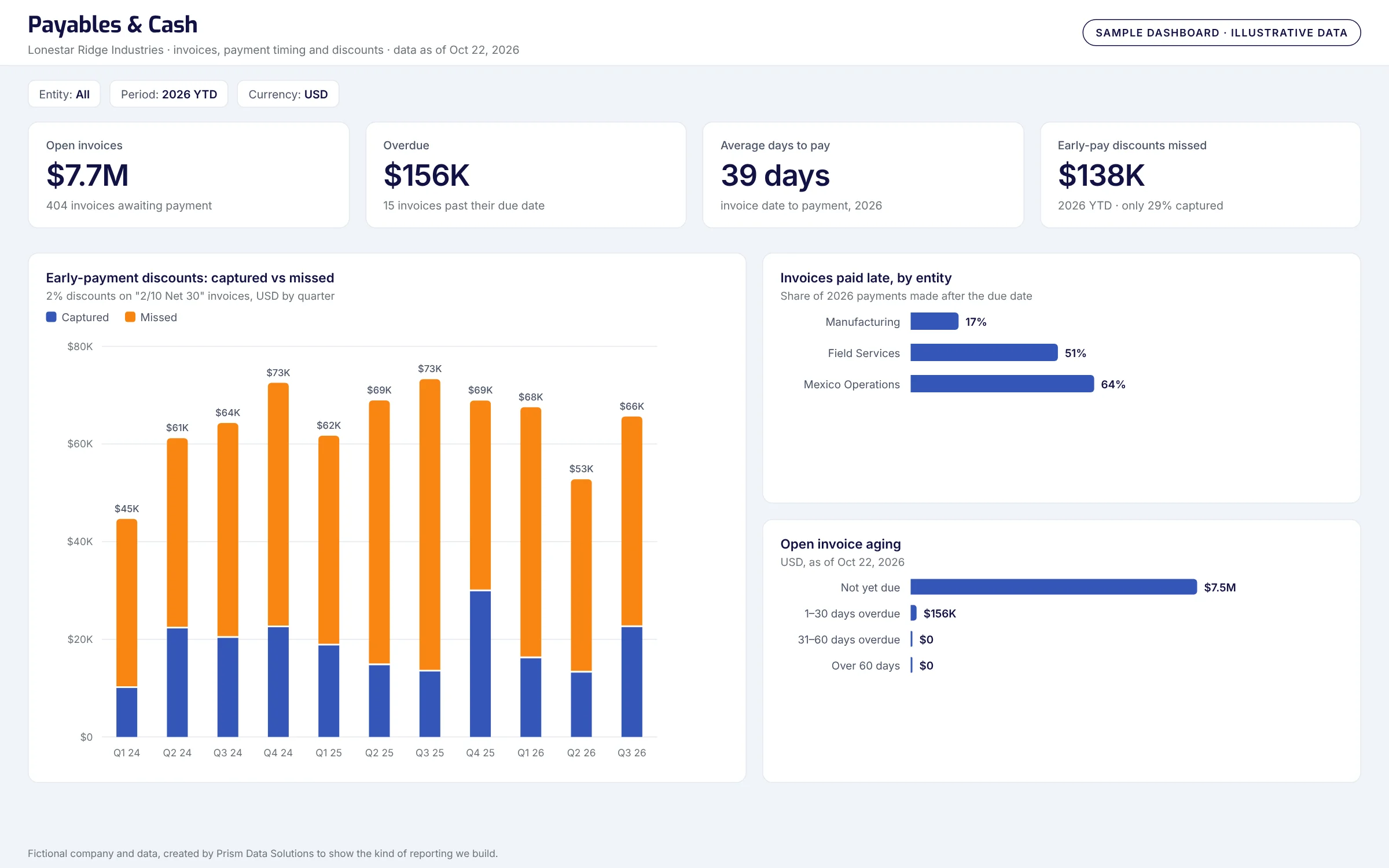Screen dimensions: 1389x868
Task: Click the Q1 25 axis label
Action: (329, 753)
